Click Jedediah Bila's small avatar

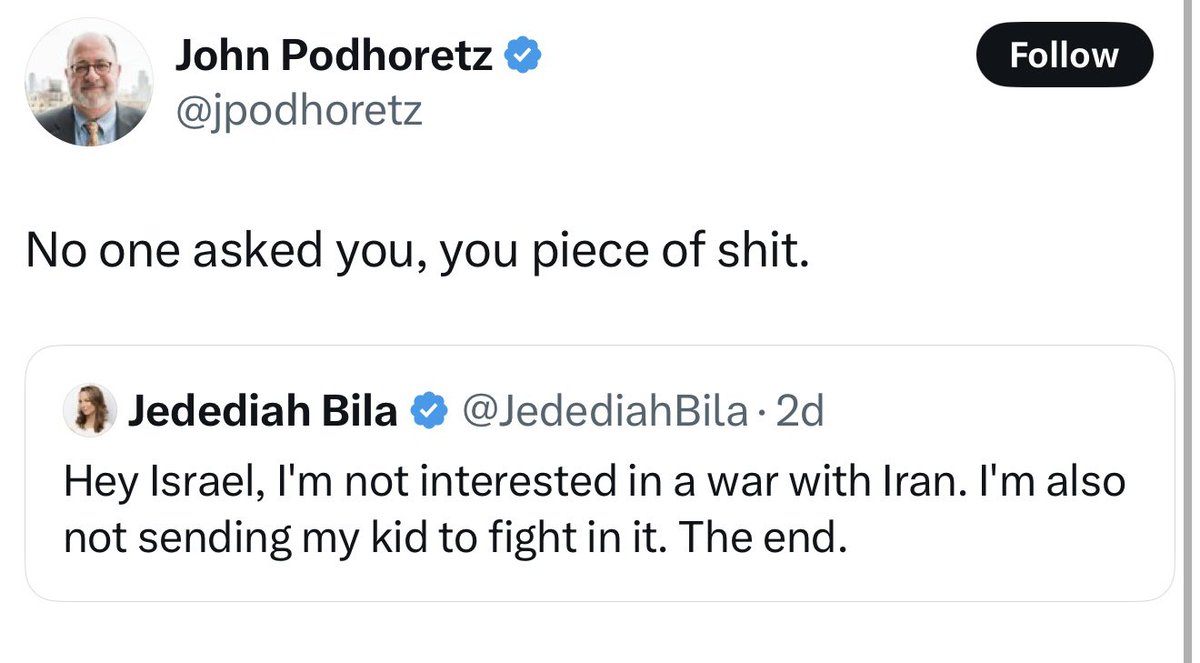pyautogui.click(x=87, y=411)
